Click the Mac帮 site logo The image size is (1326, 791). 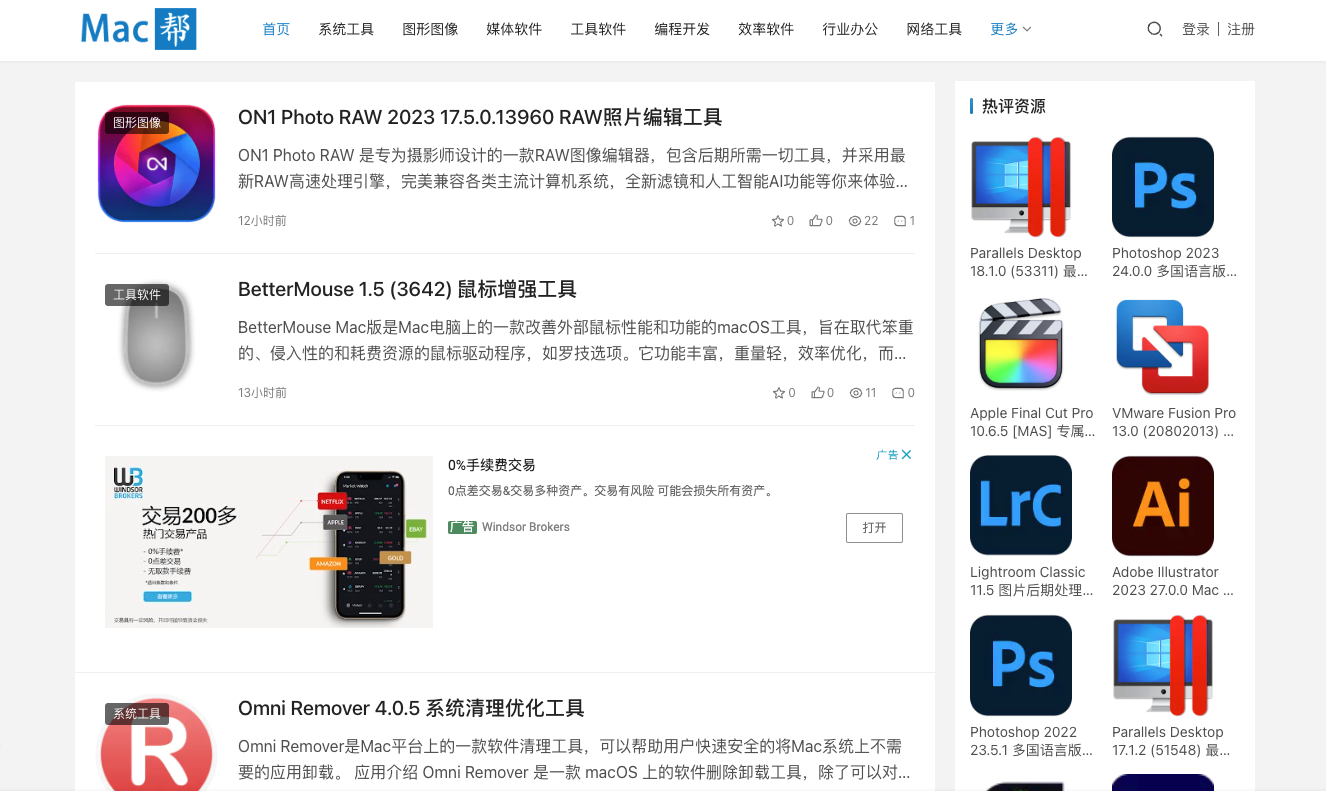[x=139, y=29]
